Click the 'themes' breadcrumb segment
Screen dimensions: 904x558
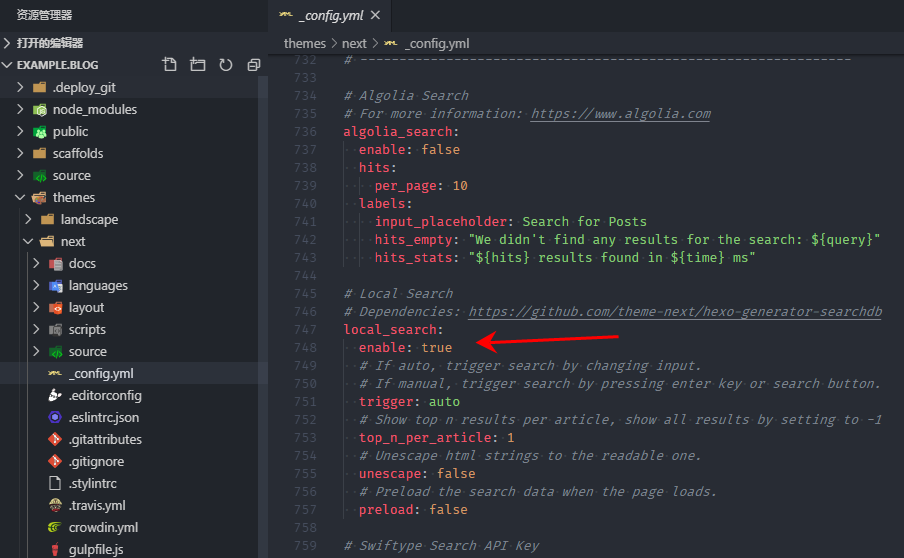point(304,43)
